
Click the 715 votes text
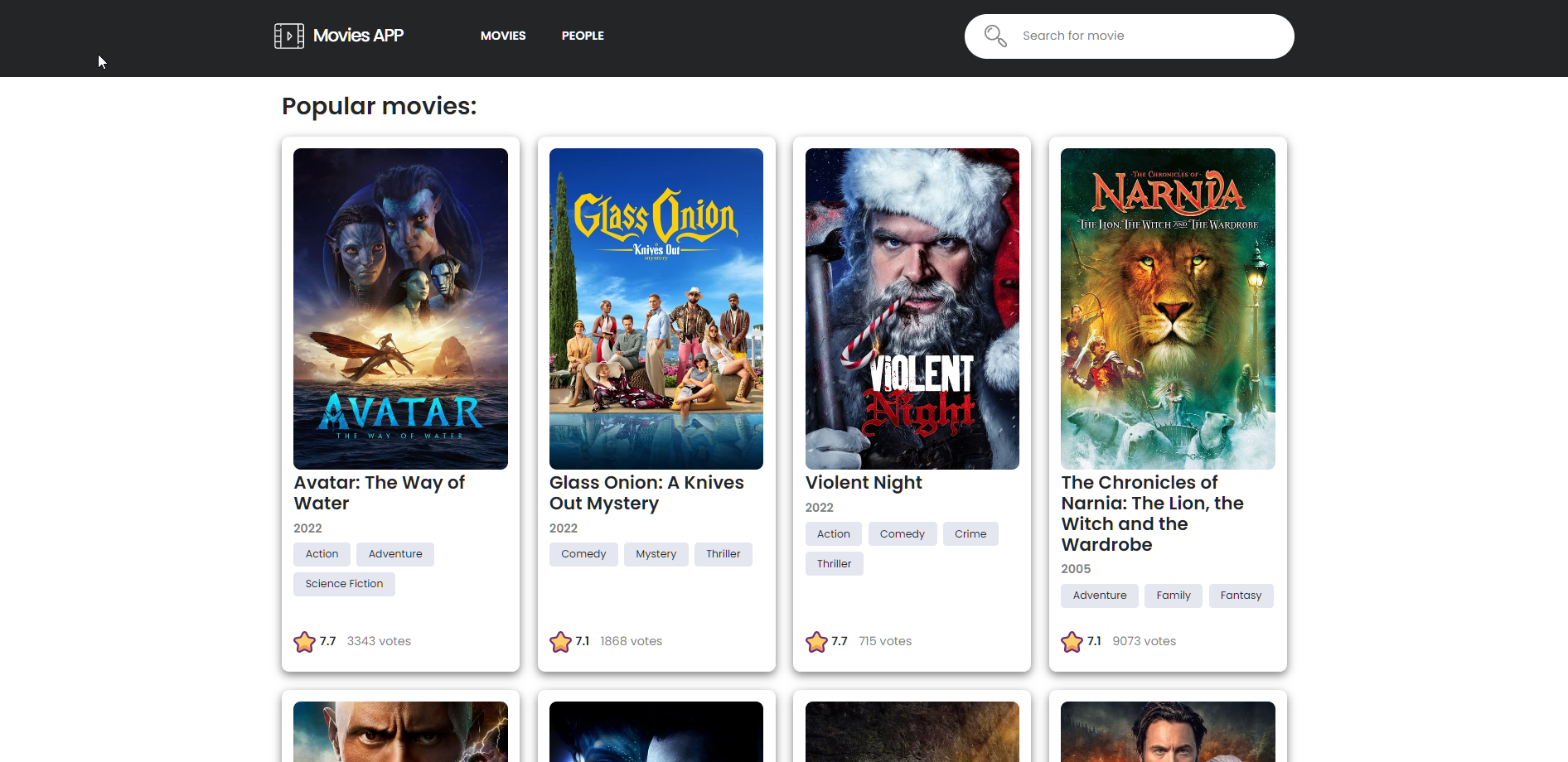(x=885, y=641)
